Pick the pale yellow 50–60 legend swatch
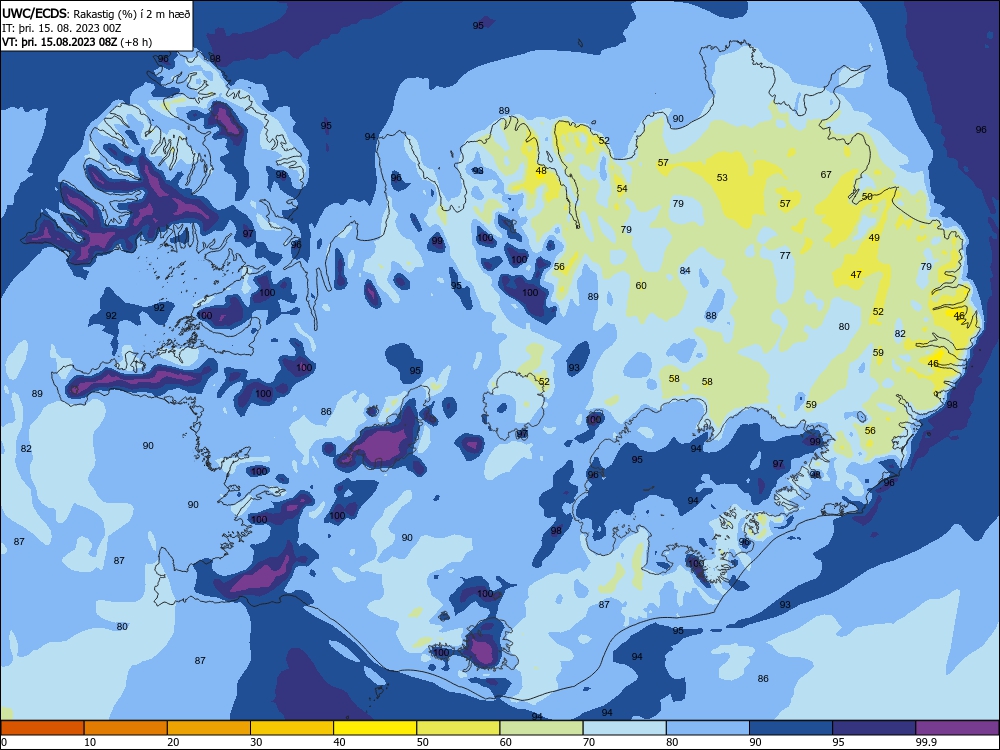 458,728
